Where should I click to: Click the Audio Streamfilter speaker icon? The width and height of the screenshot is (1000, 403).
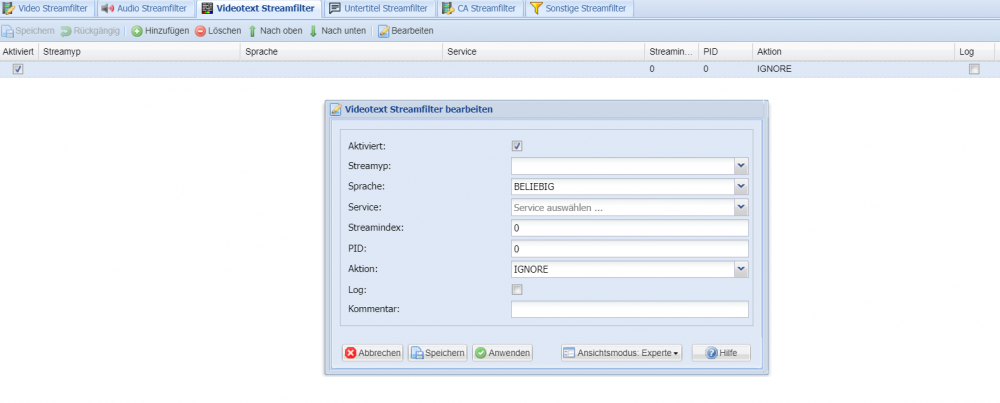107,9
